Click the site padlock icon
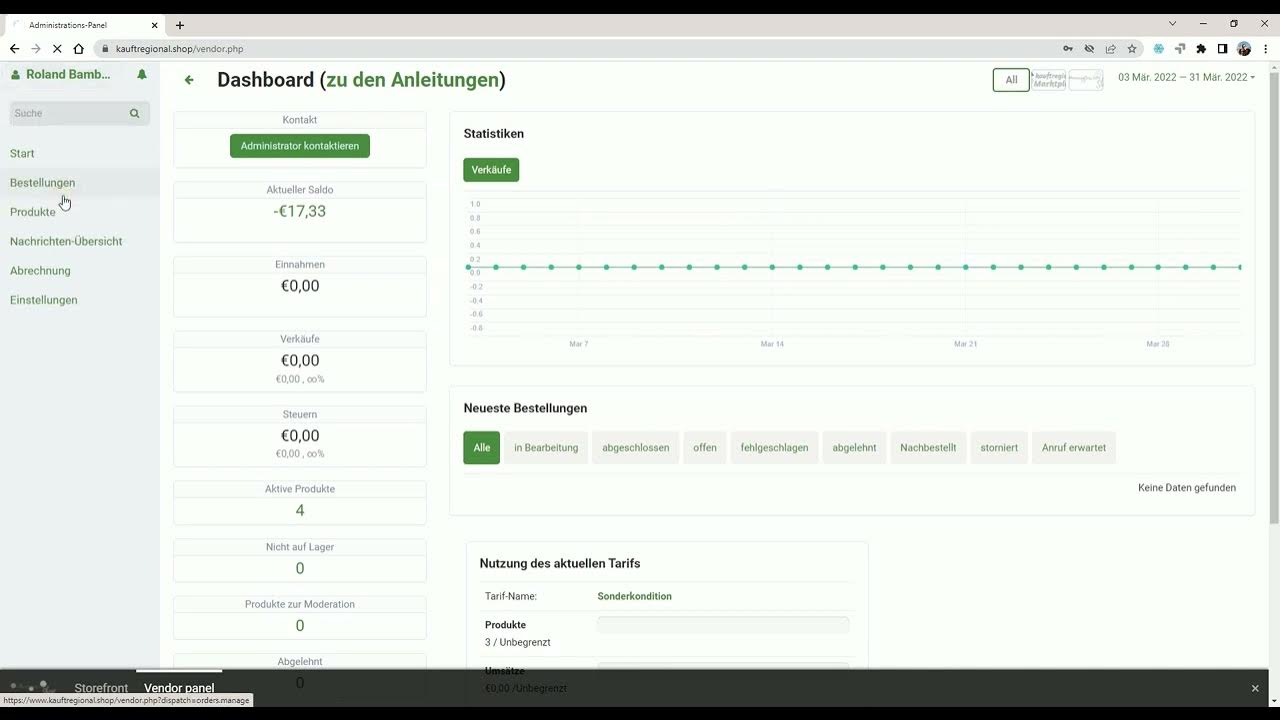This screenshot has width=1280, height=720. coord(105,48)
